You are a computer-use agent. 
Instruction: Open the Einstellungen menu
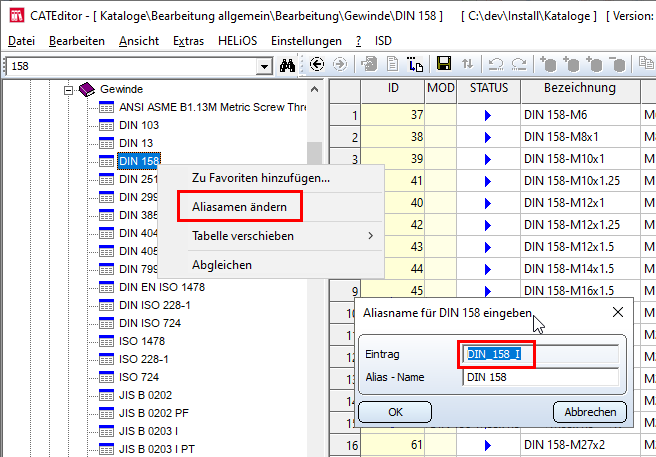coord(306,41)
